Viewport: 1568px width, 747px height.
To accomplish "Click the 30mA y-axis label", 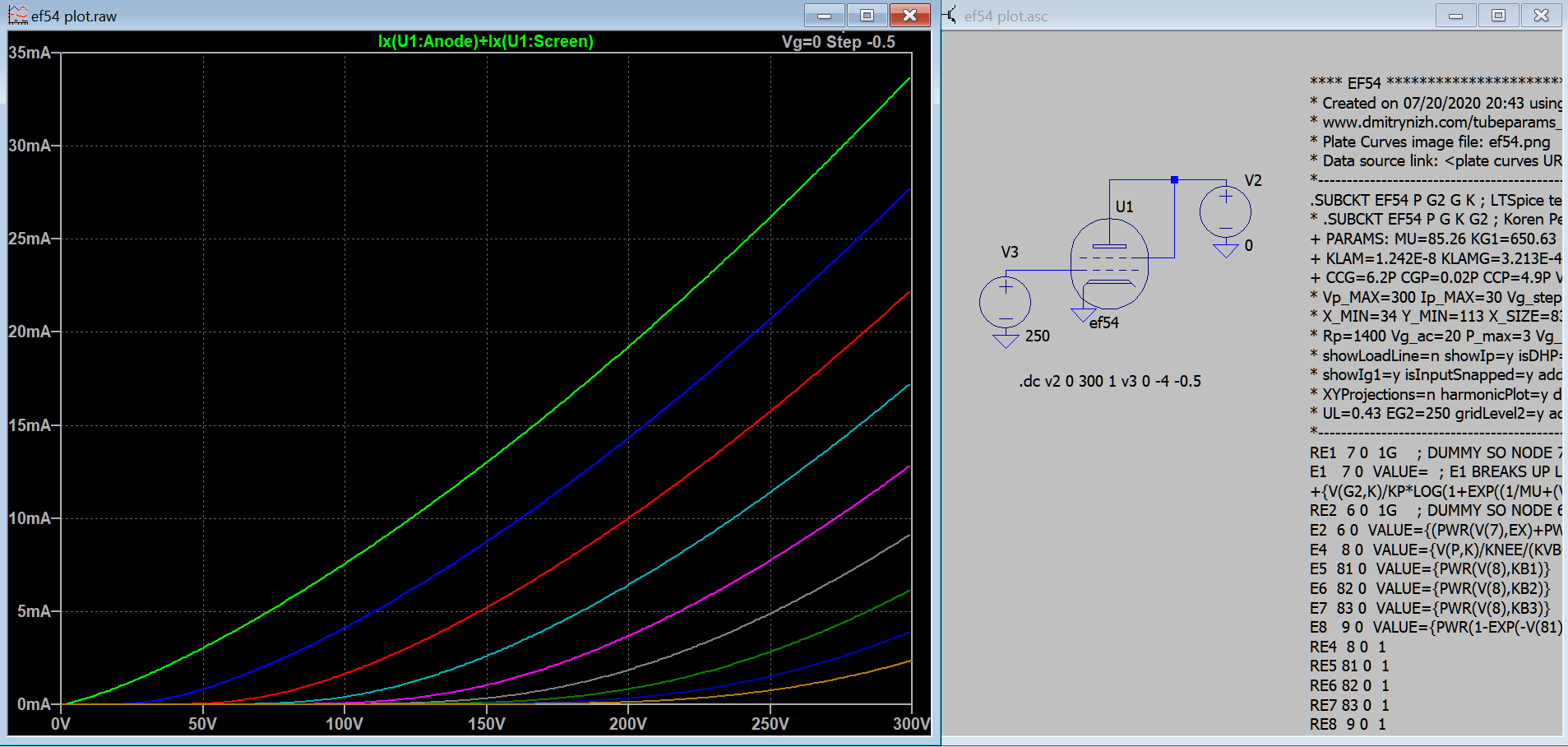I will click(30, 146).
